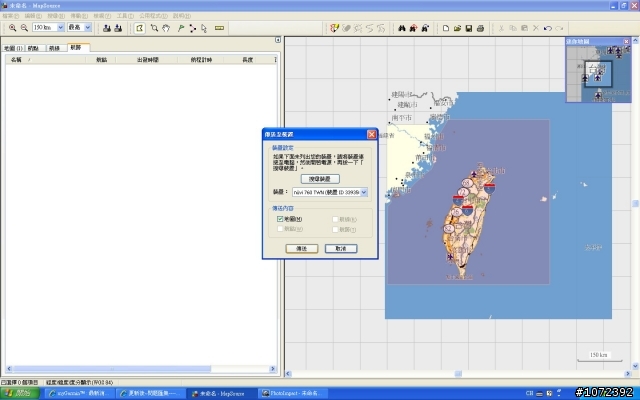Select the arrow Selection tool
This screenshot has width=640, height=400.
pos(204,28)
